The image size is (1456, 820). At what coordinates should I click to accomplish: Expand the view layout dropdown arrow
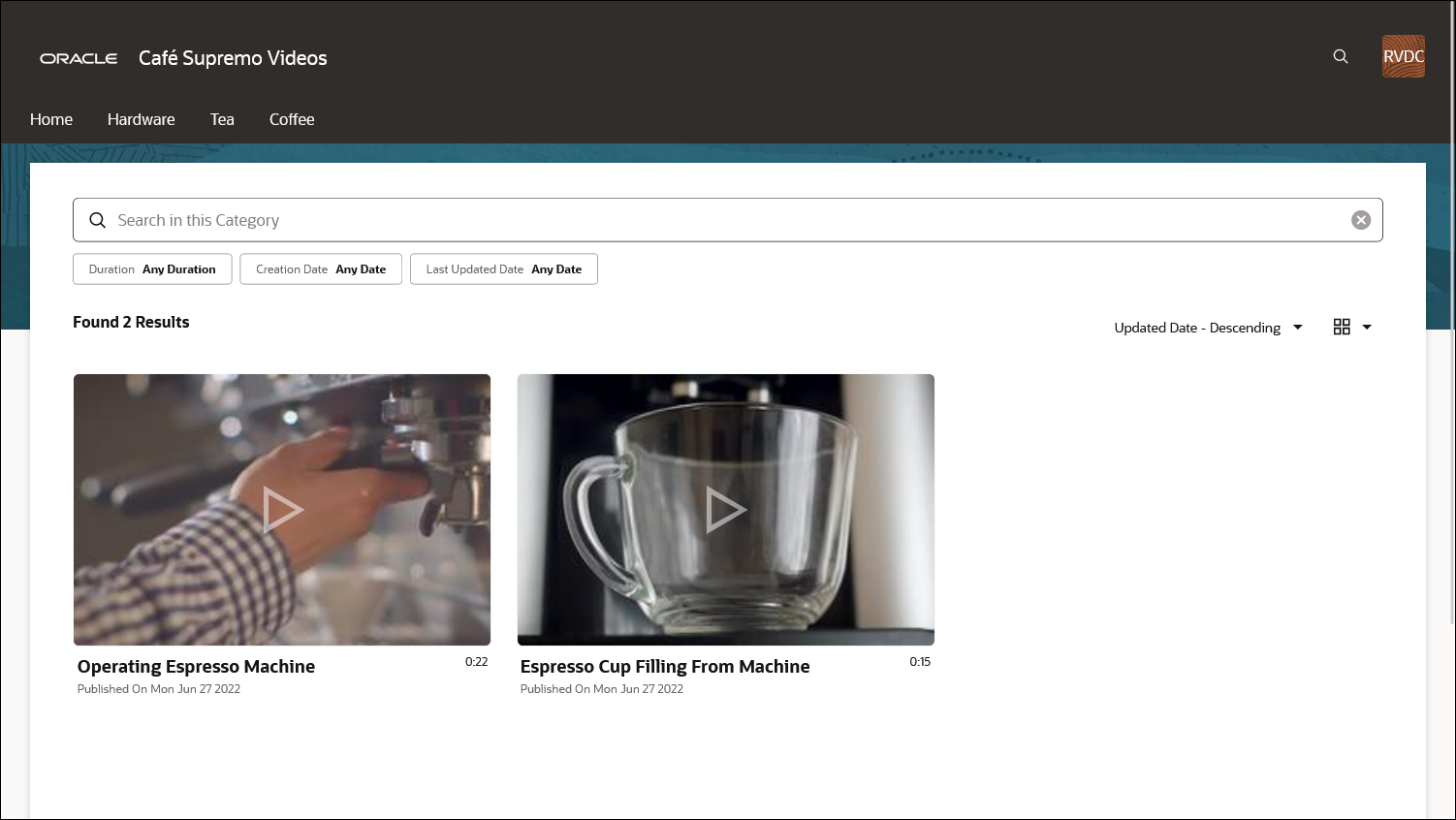[1367, 327]
